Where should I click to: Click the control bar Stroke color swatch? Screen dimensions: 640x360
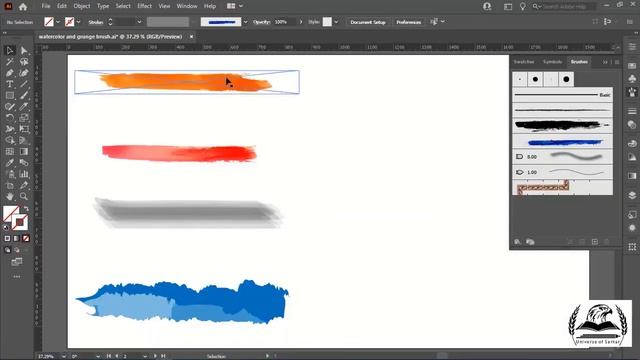tap(69, 22)
